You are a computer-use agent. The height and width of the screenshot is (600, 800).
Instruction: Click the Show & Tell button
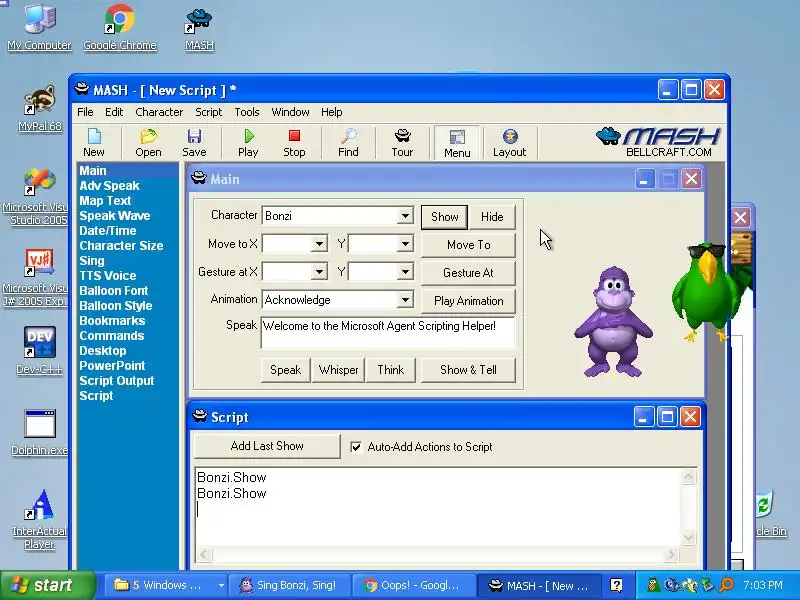tap(468, 370)
